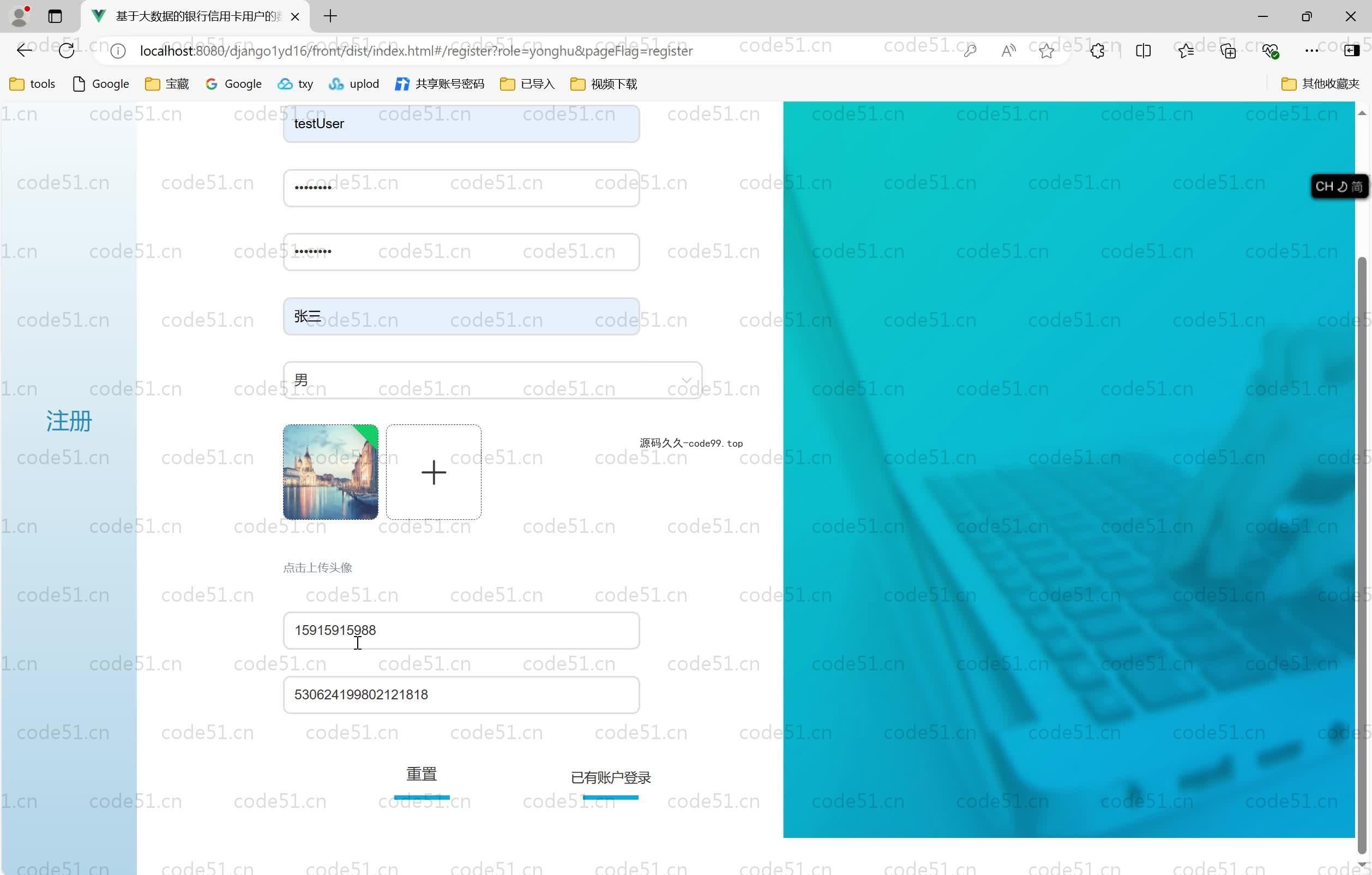Open the uplod bookmark
The image size is (1372, 875).
[354, 84]
